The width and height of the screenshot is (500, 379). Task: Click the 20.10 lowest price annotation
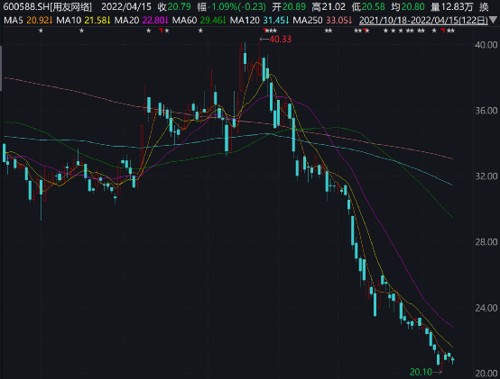click(x=421, y=371)
